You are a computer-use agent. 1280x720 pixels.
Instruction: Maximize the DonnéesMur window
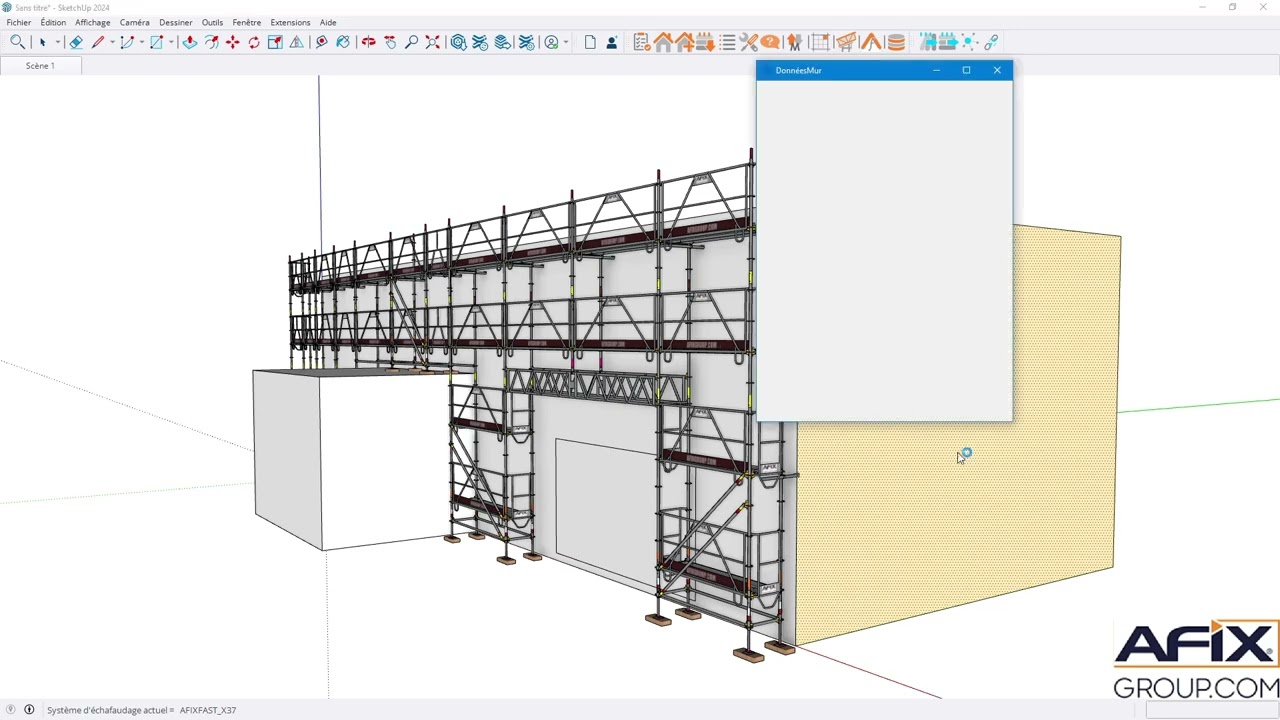click(966, 70)
